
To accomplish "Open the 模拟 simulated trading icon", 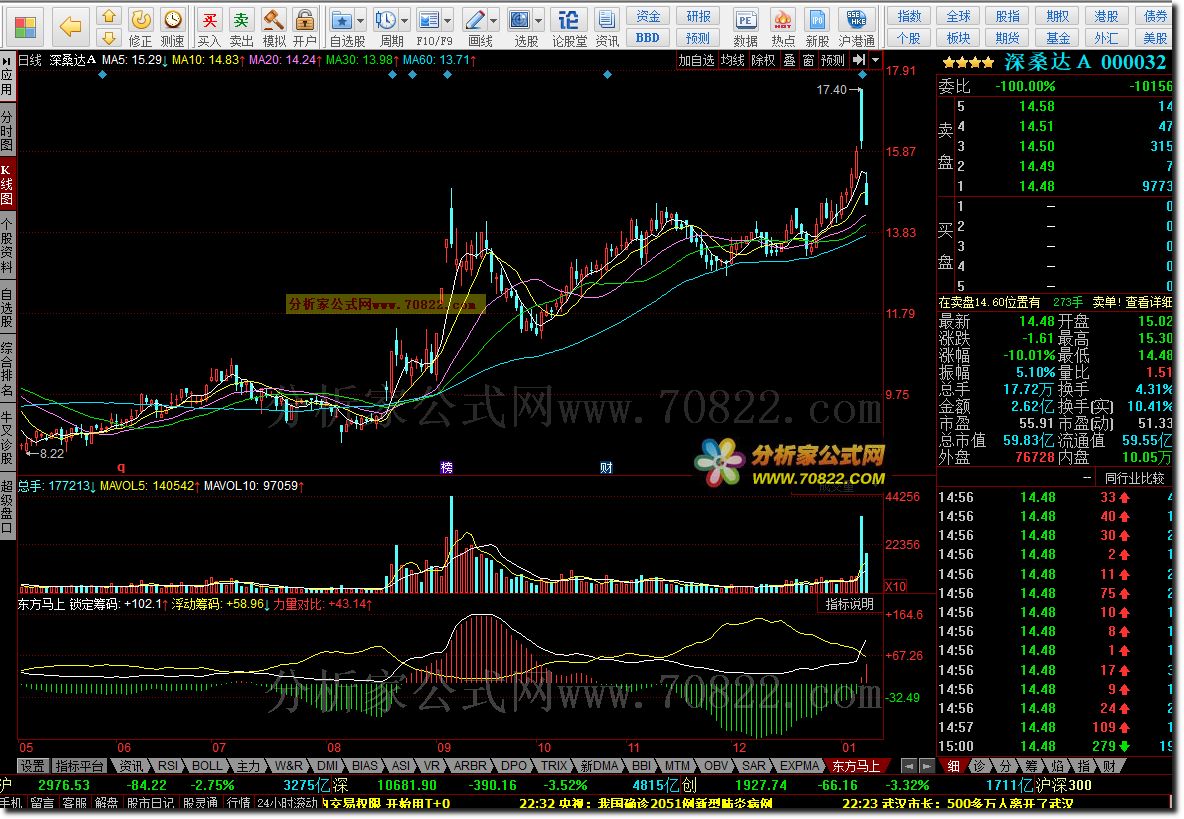I will [x=273, y=26].
